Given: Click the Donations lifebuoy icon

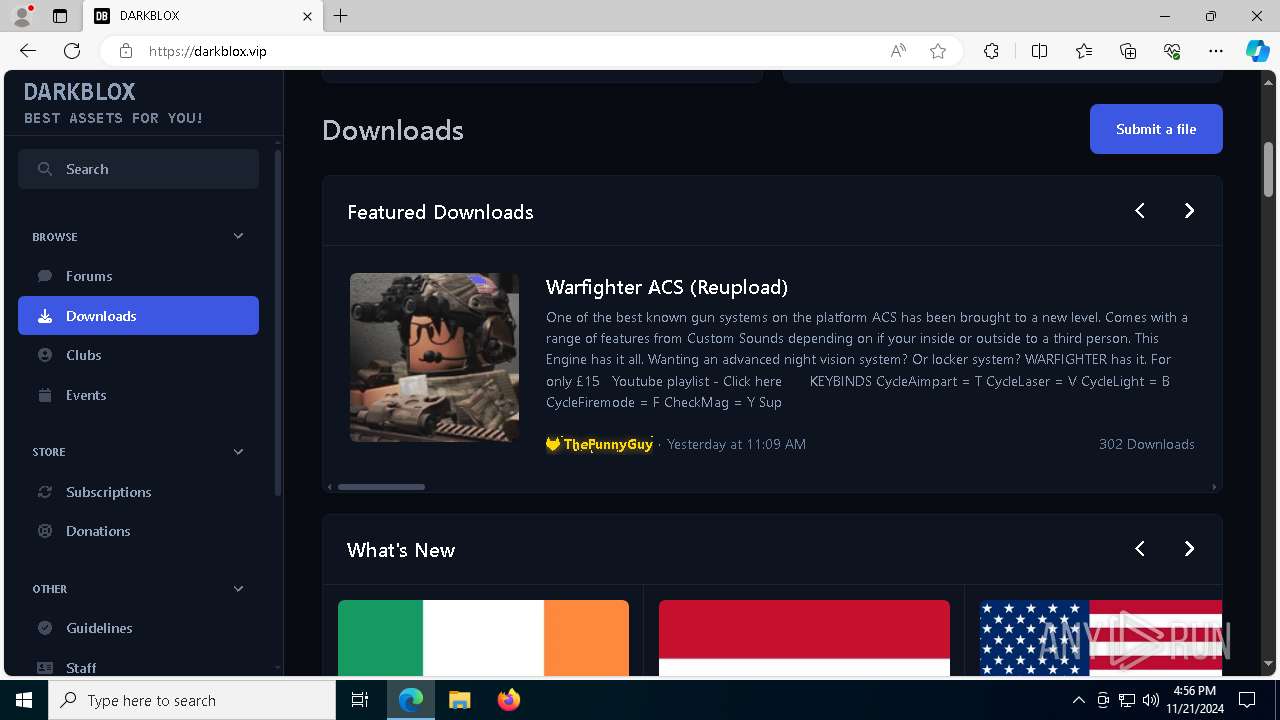Looking at the screenshot, I should click(x=45, y=531).
